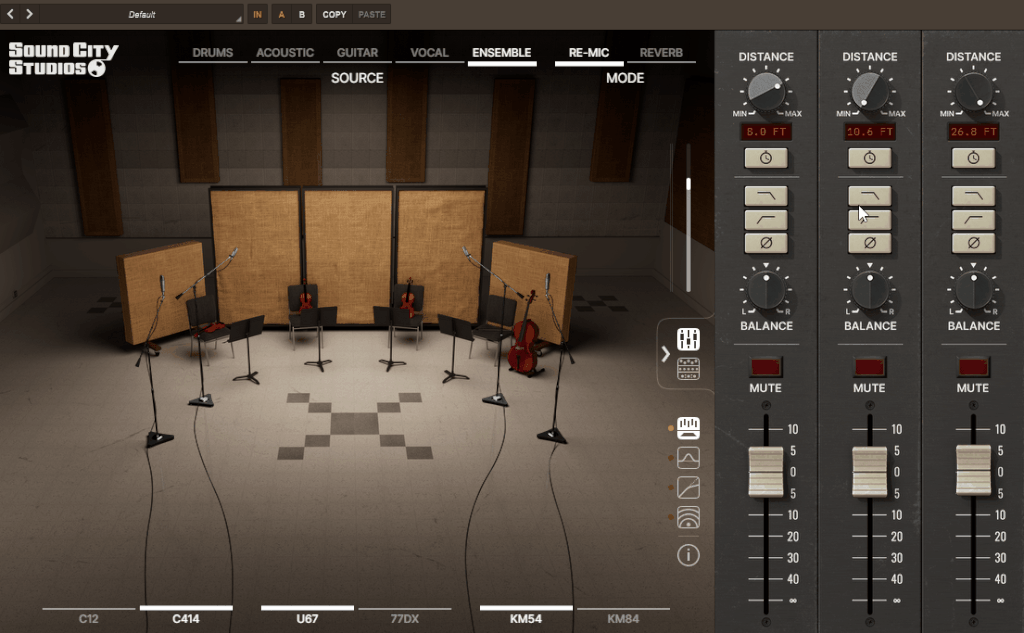Go to the next preset arrow
This screenshot has width=1024, height=633.
29,14
